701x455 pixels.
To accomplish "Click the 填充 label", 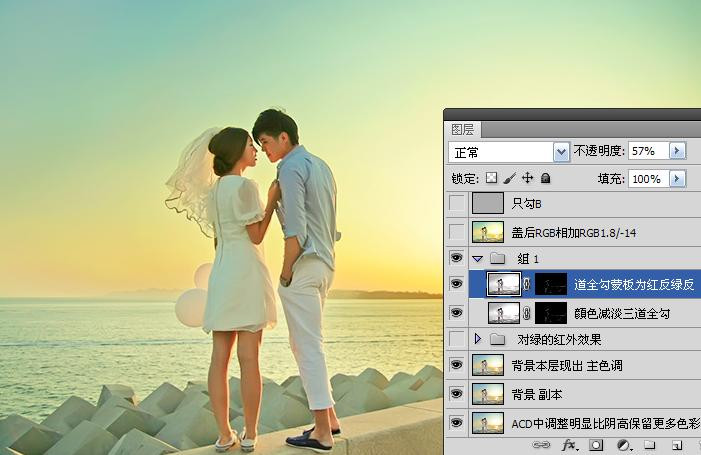I will (611, 179).
